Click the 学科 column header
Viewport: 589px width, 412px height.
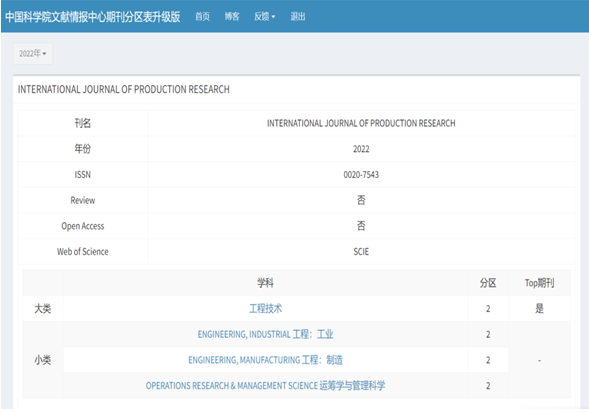point(265,283)
